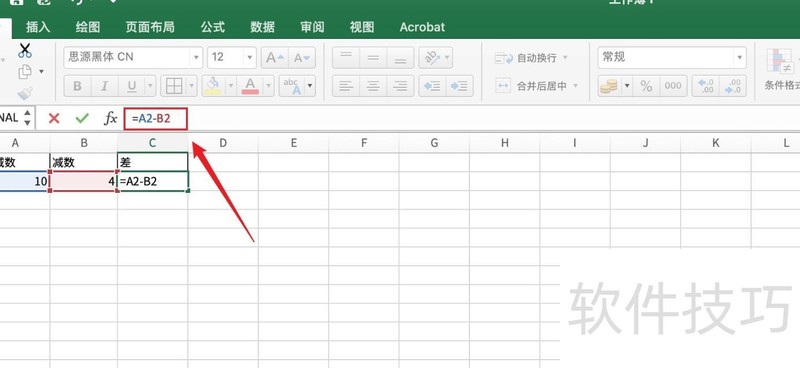Open 合并后居中 dropdown arrow
Image resolution: width=800 pixels, height=368 pixels.
(x=576, y=86)
